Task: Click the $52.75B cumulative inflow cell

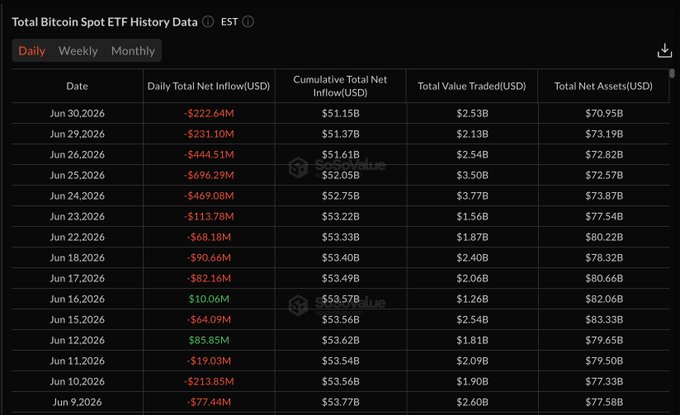Action: (x=340, y=196)
